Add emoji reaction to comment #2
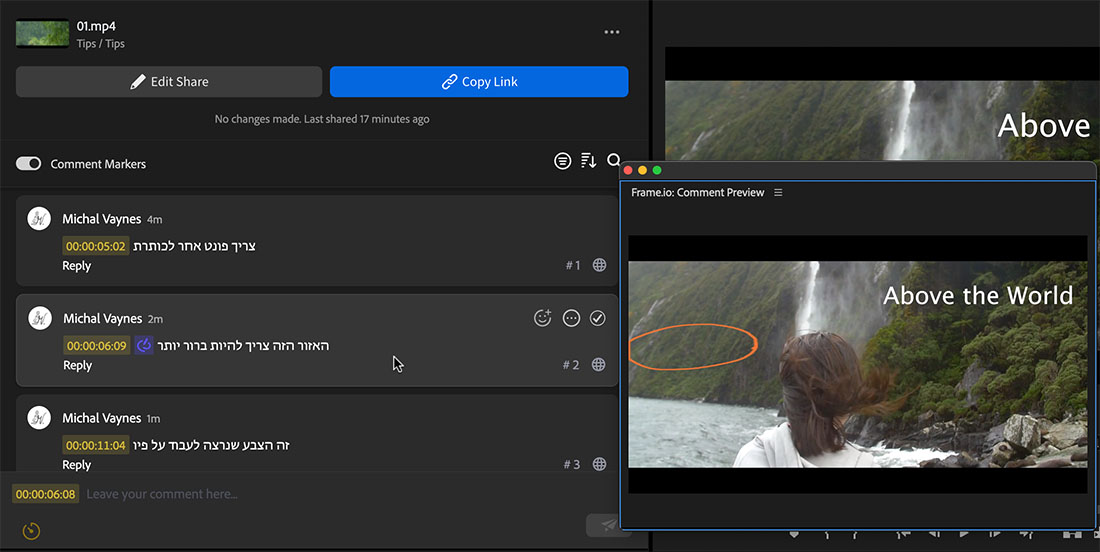Image resolution: width=1100 pixels, height=552 pixels. (542, 318)
